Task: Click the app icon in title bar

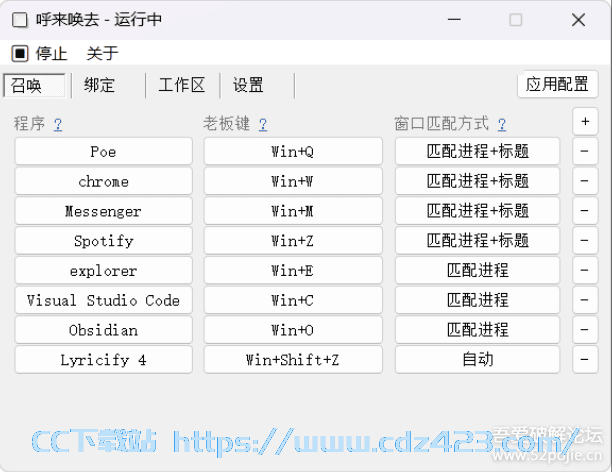Action: click(20, 20)
